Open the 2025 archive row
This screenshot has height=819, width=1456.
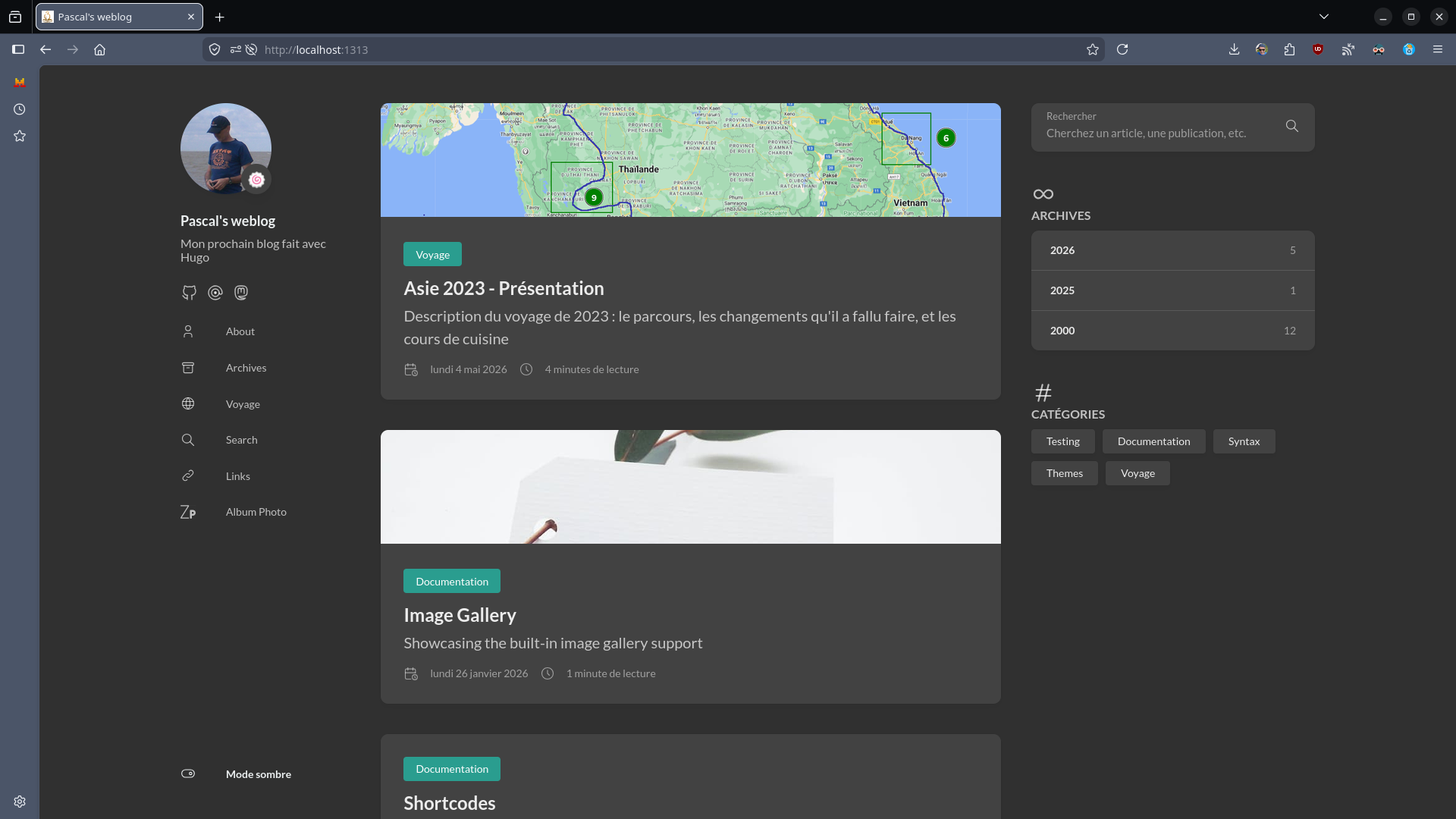pos(1172,290)
